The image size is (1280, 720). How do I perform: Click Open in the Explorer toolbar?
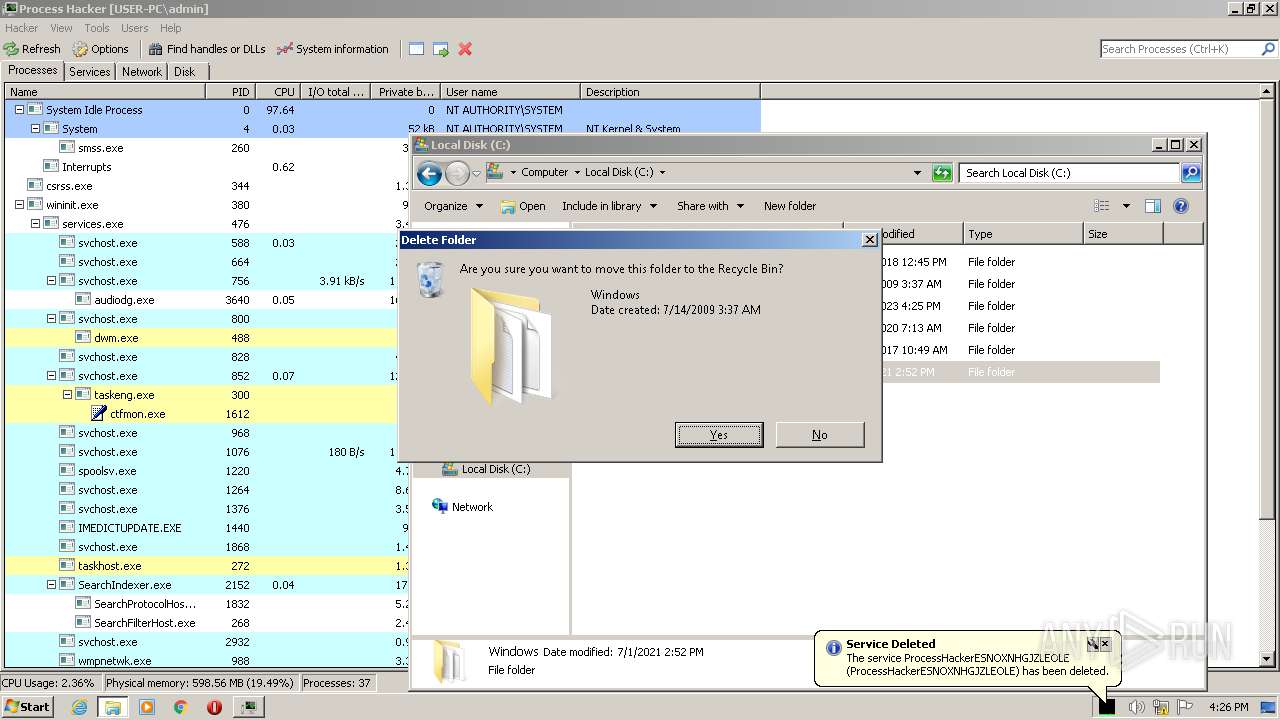523,206
